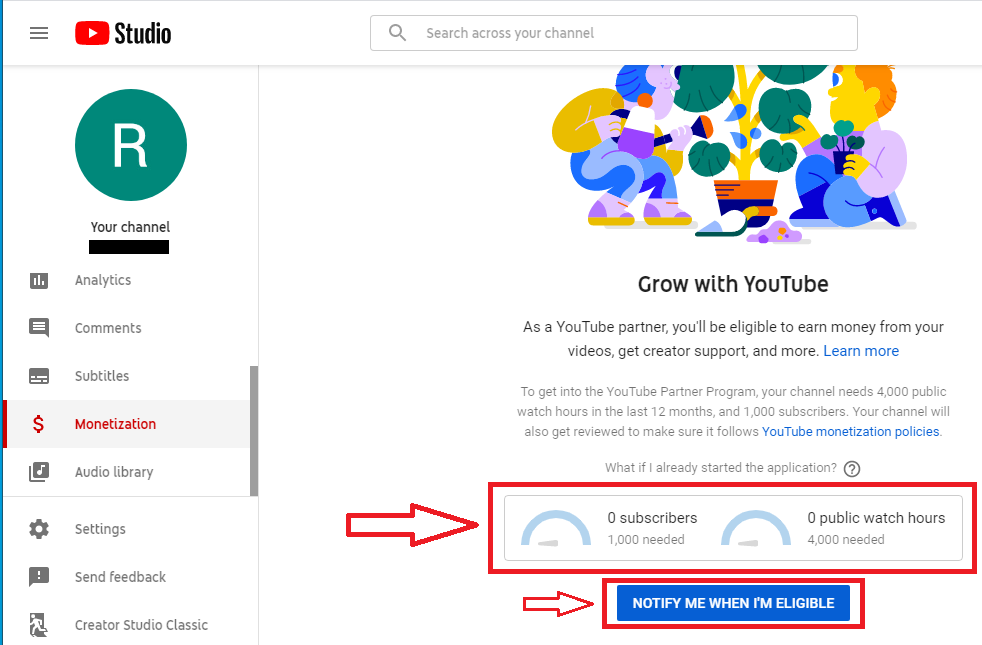Click the Subtitles icon

click(39, 376)
